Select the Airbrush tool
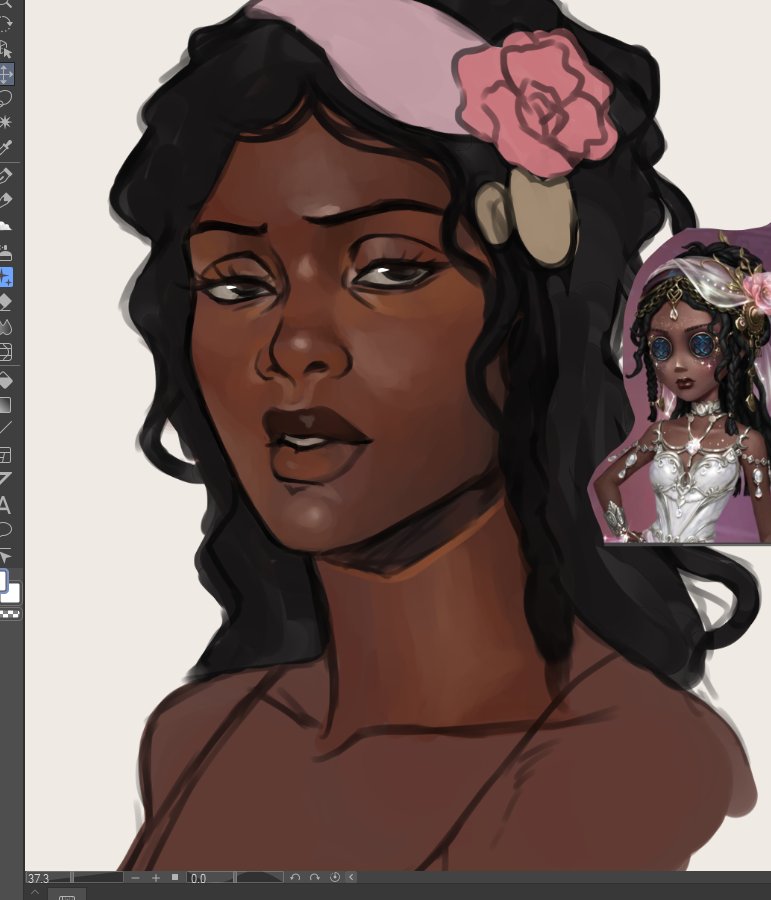The height and width of the screenshot is (900, 771). click(x=5, y=252)
